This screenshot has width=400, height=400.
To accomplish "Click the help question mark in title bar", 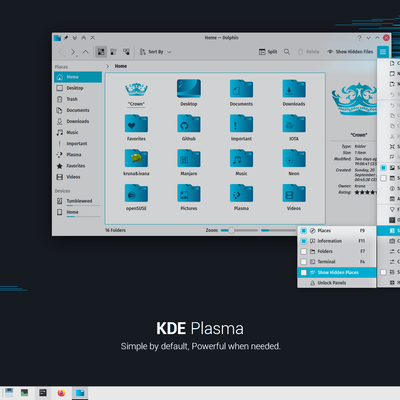I will (359, 38).
